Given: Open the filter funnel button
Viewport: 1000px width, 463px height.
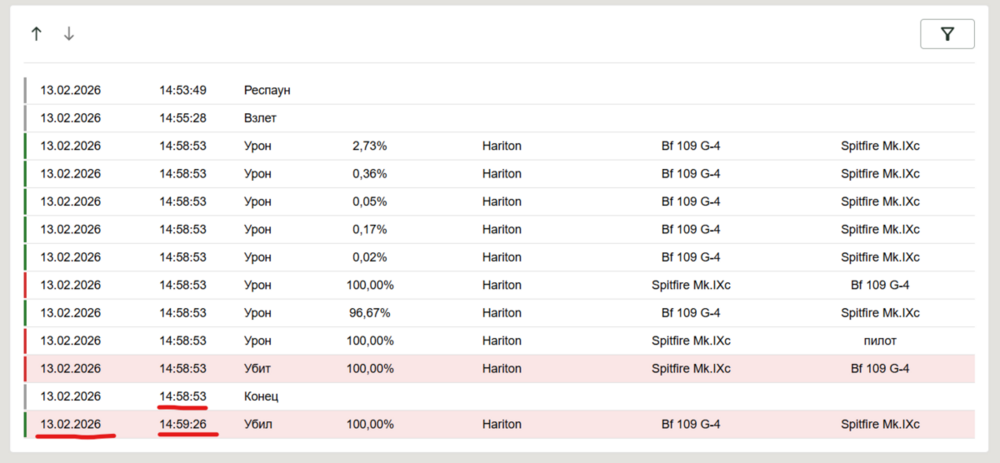Looking at the screenshot, I should [946, 34].
